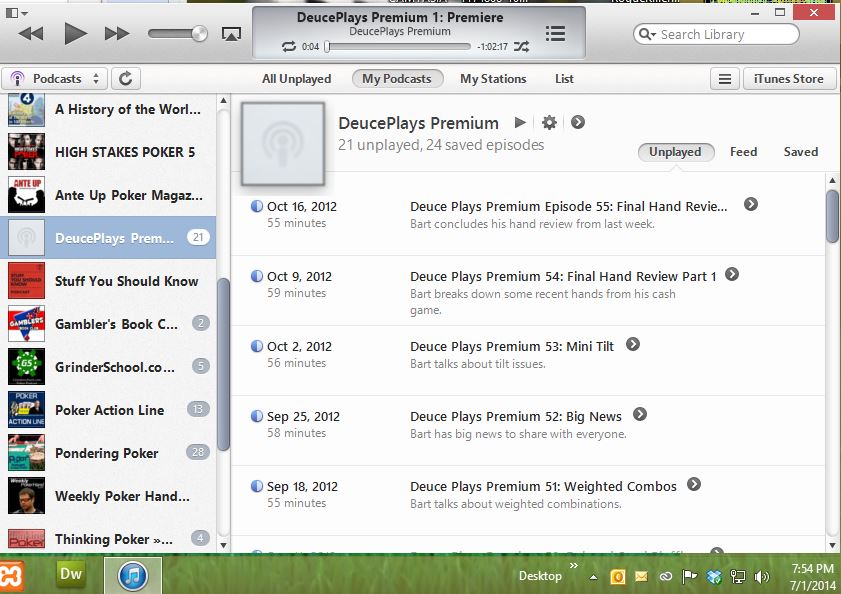Open the Up Next queue list icon
The height and width of the screenshot is (594, 841).
pos(555,33)
